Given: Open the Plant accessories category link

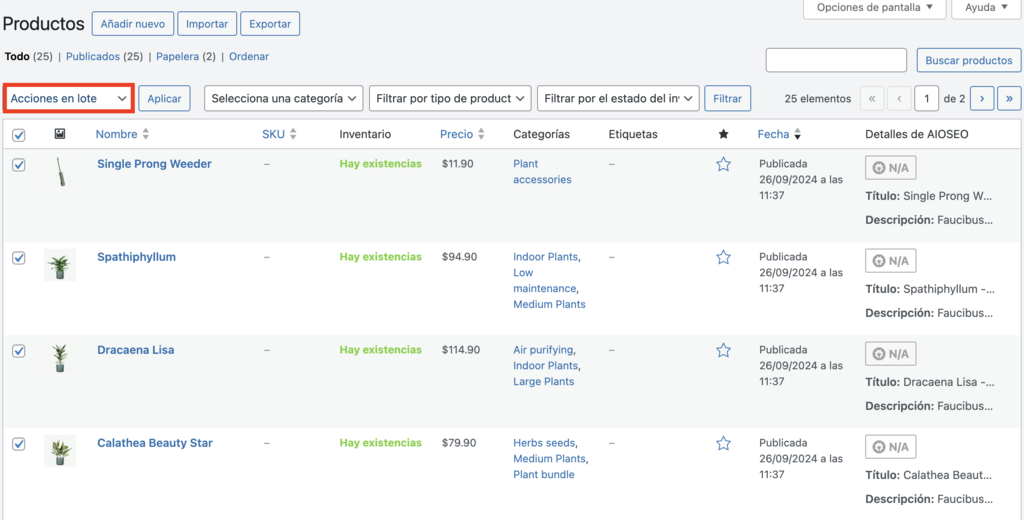Looking at the screenshot, I should pyautogui.click(x=542, y=172).
